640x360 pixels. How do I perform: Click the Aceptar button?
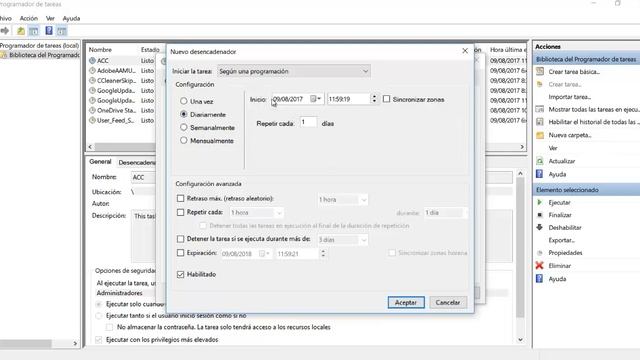click(x=406, y=302)
